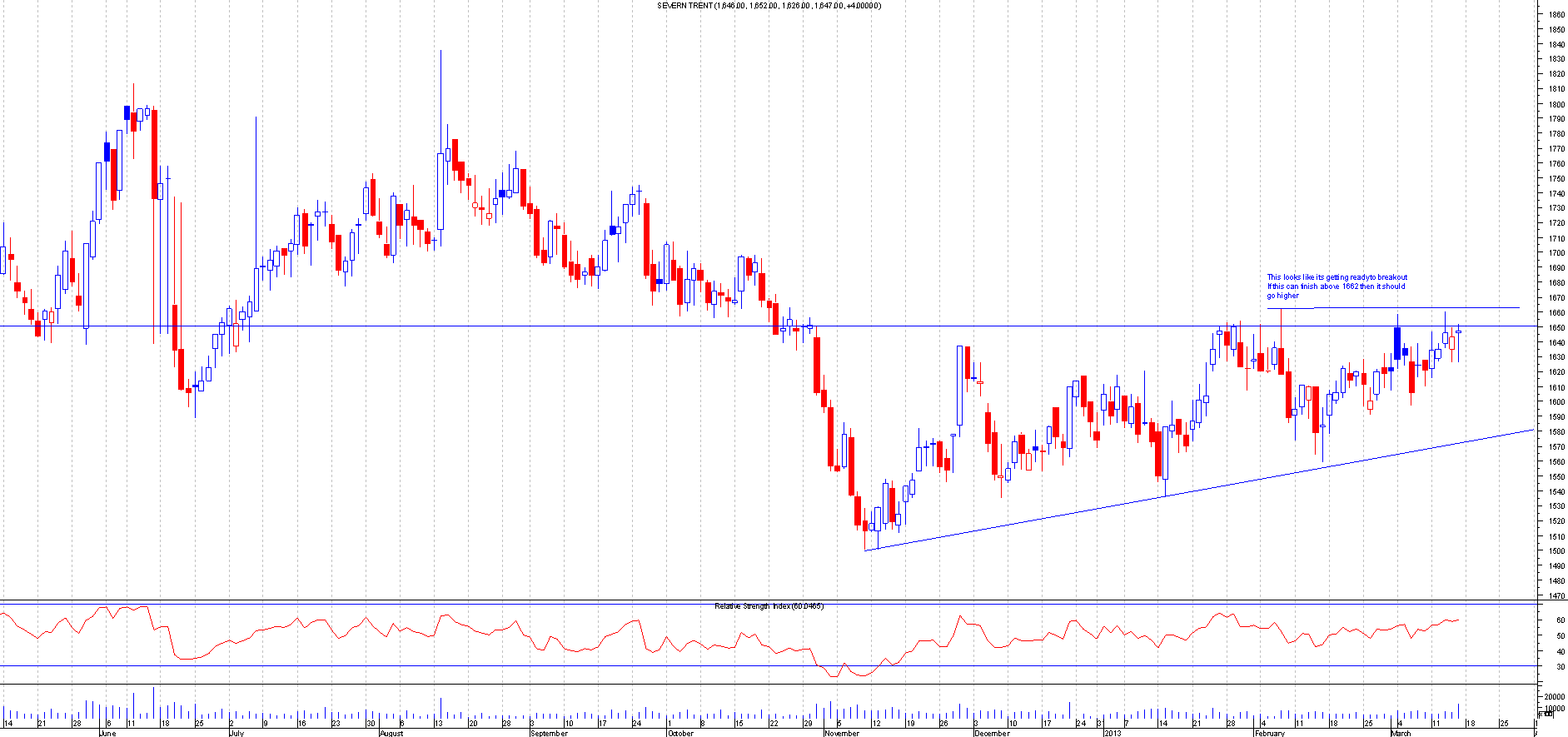This screenshot has width=1568, height=737.
Task: Click the Relative Strength Index label
Action: pyautogui.click(x=769, y=606)
